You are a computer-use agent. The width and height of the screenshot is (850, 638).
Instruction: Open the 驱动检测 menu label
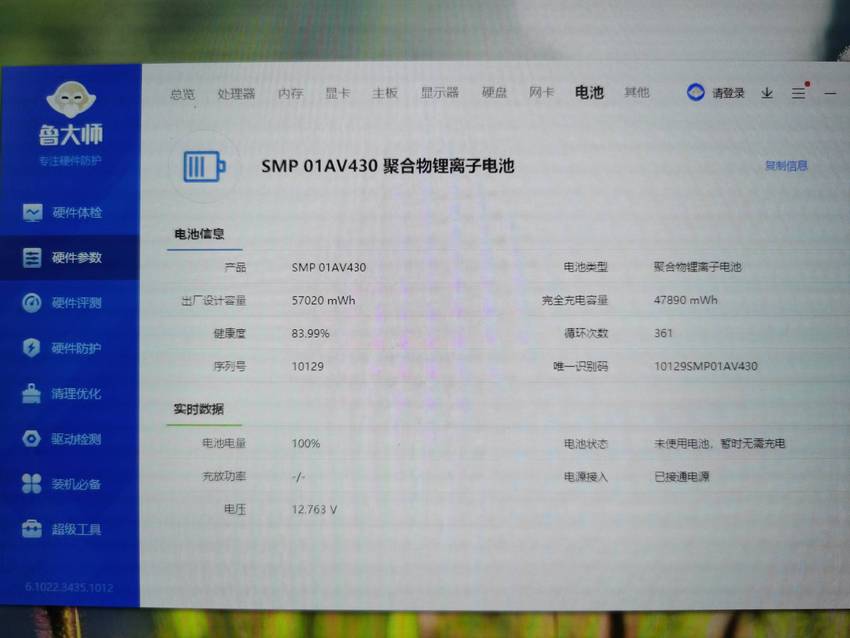tap(76, 439)
